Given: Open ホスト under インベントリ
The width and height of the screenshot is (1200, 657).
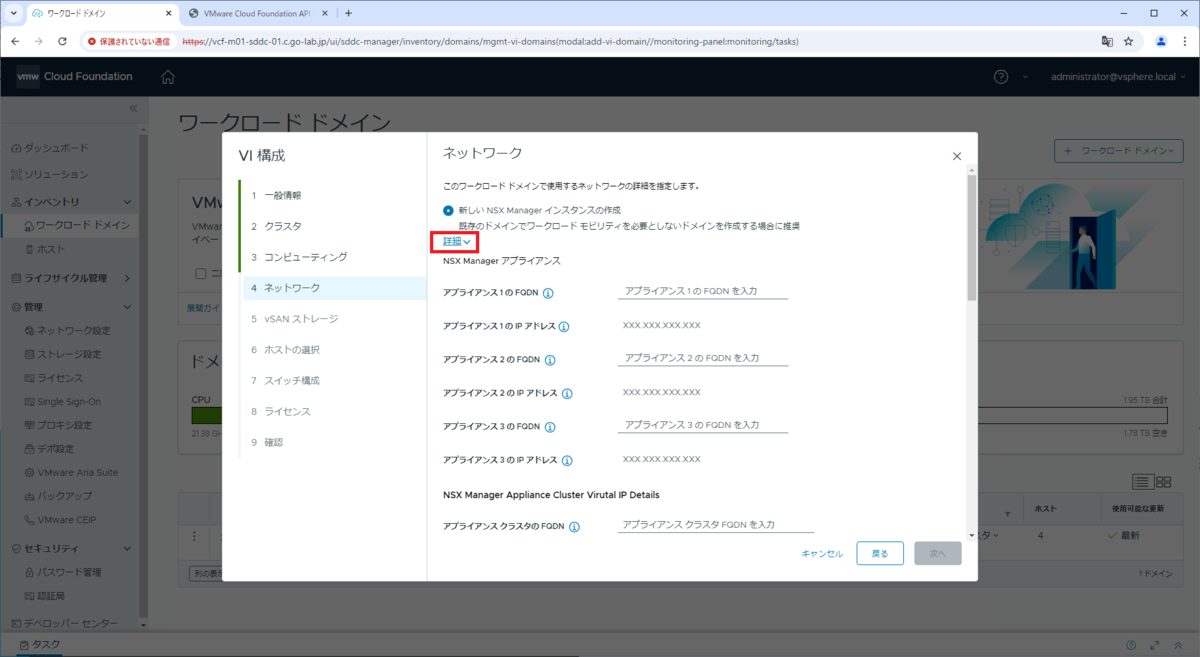Looking at the screenshot, I should (x=51, y=248).
